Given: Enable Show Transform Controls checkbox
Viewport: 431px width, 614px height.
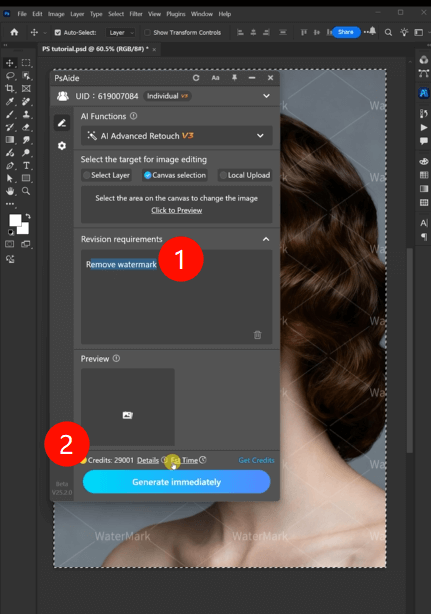Looking at the screenshot, I should tap(147, 33).
